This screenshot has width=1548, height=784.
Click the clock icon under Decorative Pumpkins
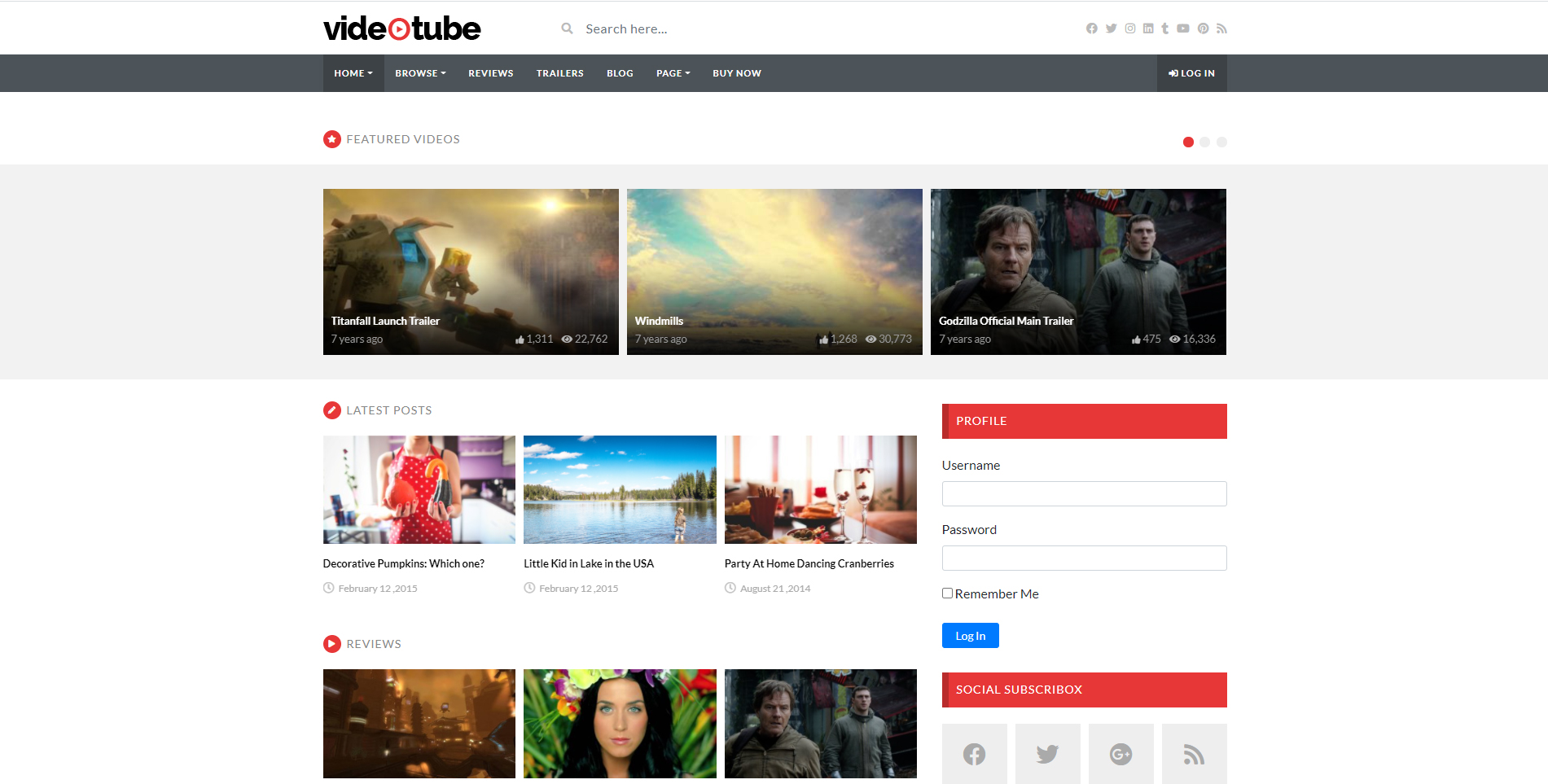point(329,588)
